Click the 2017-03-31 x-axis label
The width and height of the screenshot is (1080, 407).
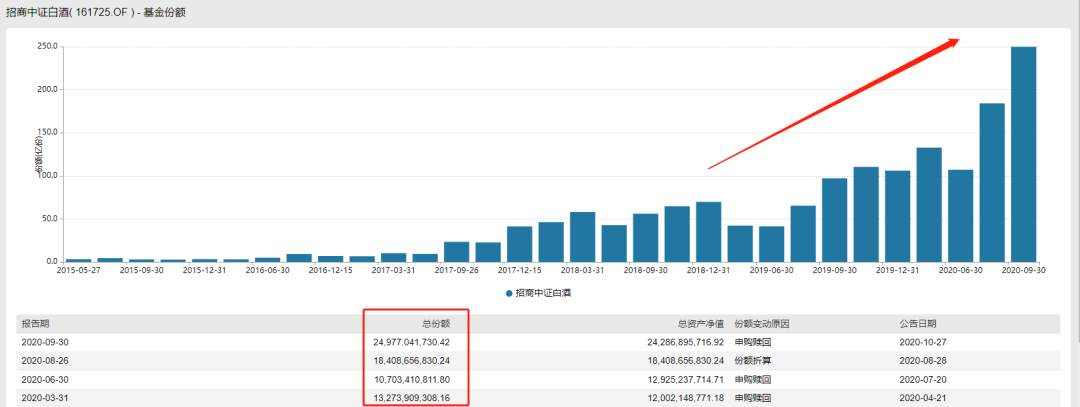point(393,271)
